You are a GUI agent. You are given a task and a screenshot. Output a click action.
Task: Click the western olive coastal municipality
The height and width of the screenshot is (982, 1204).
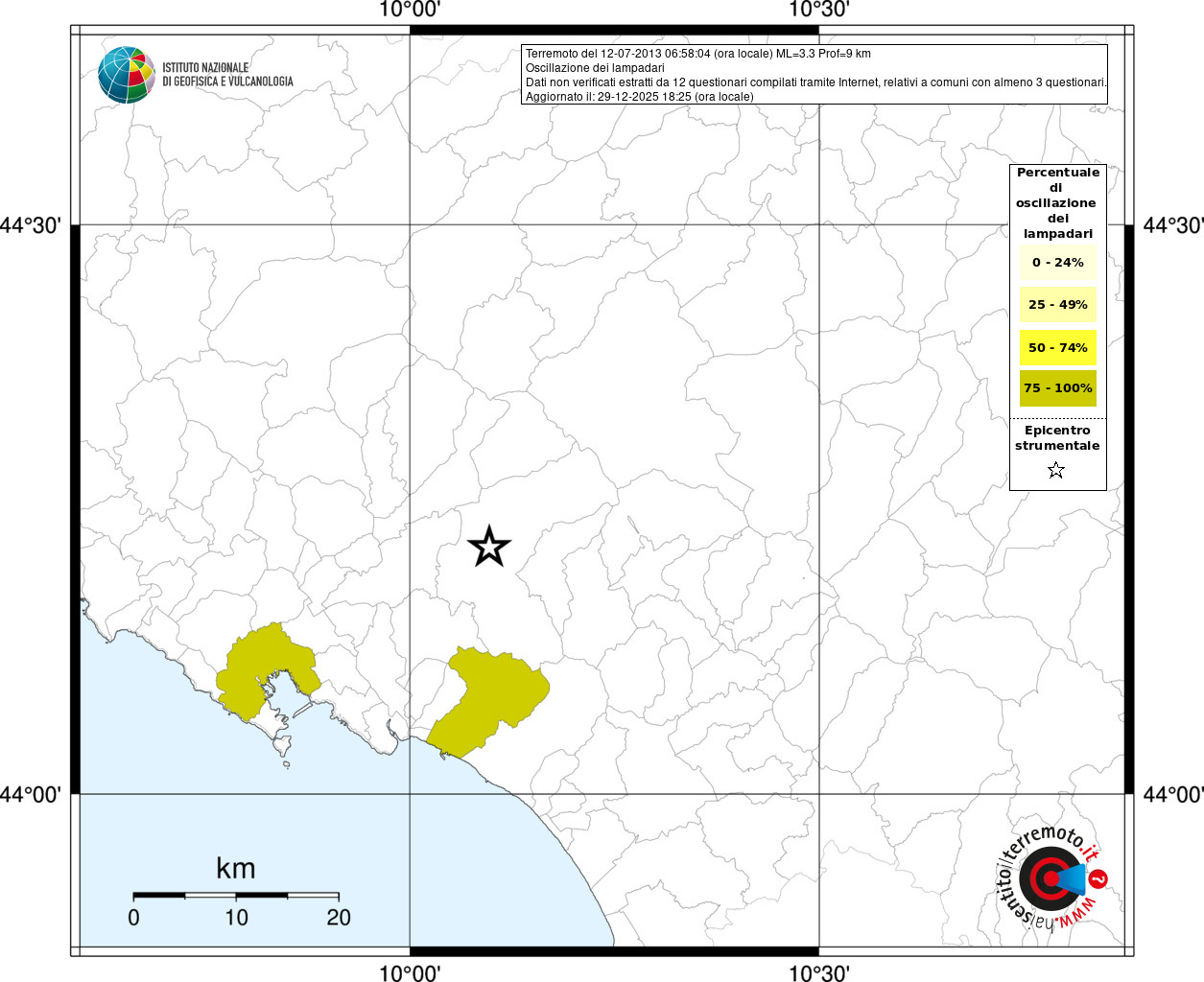(x=259, y=666)
